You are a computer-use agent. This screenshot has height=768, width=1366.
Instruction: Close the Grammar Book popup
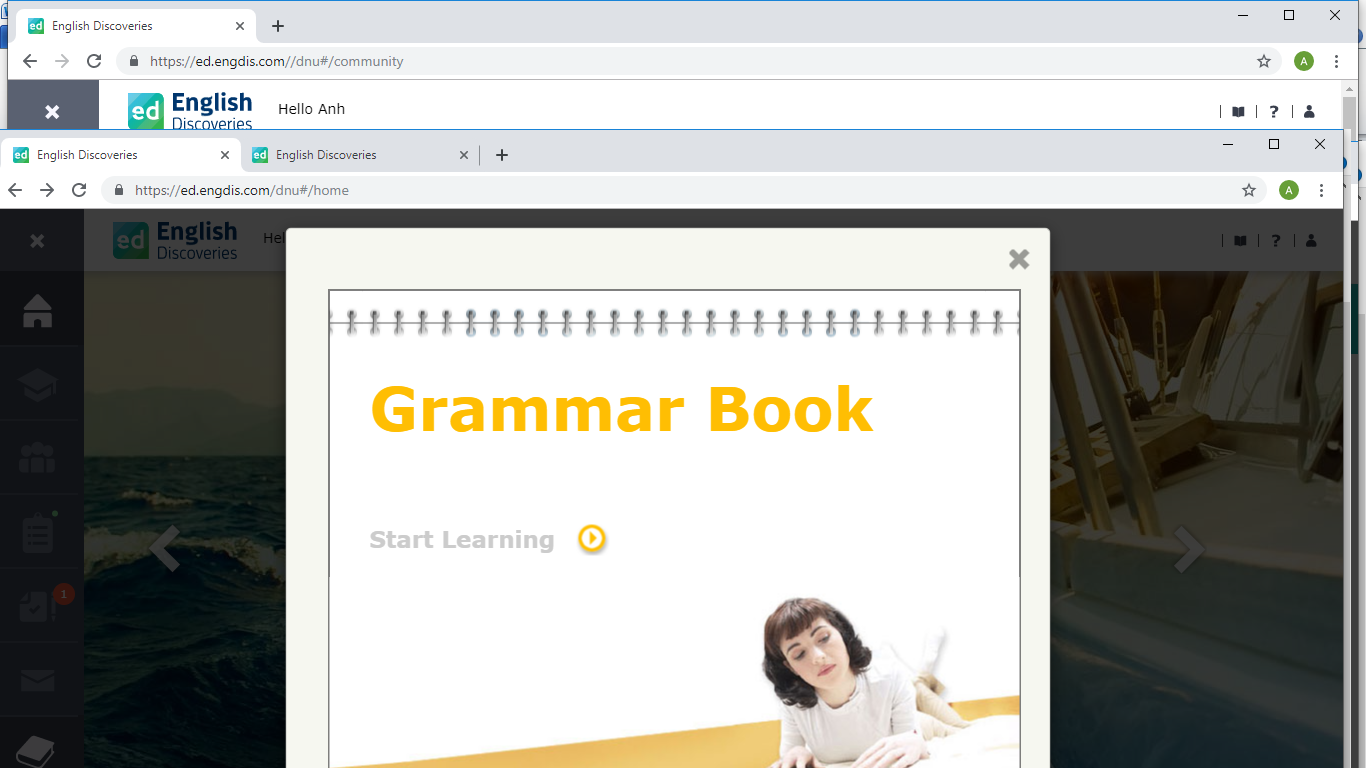[1019, 259]
